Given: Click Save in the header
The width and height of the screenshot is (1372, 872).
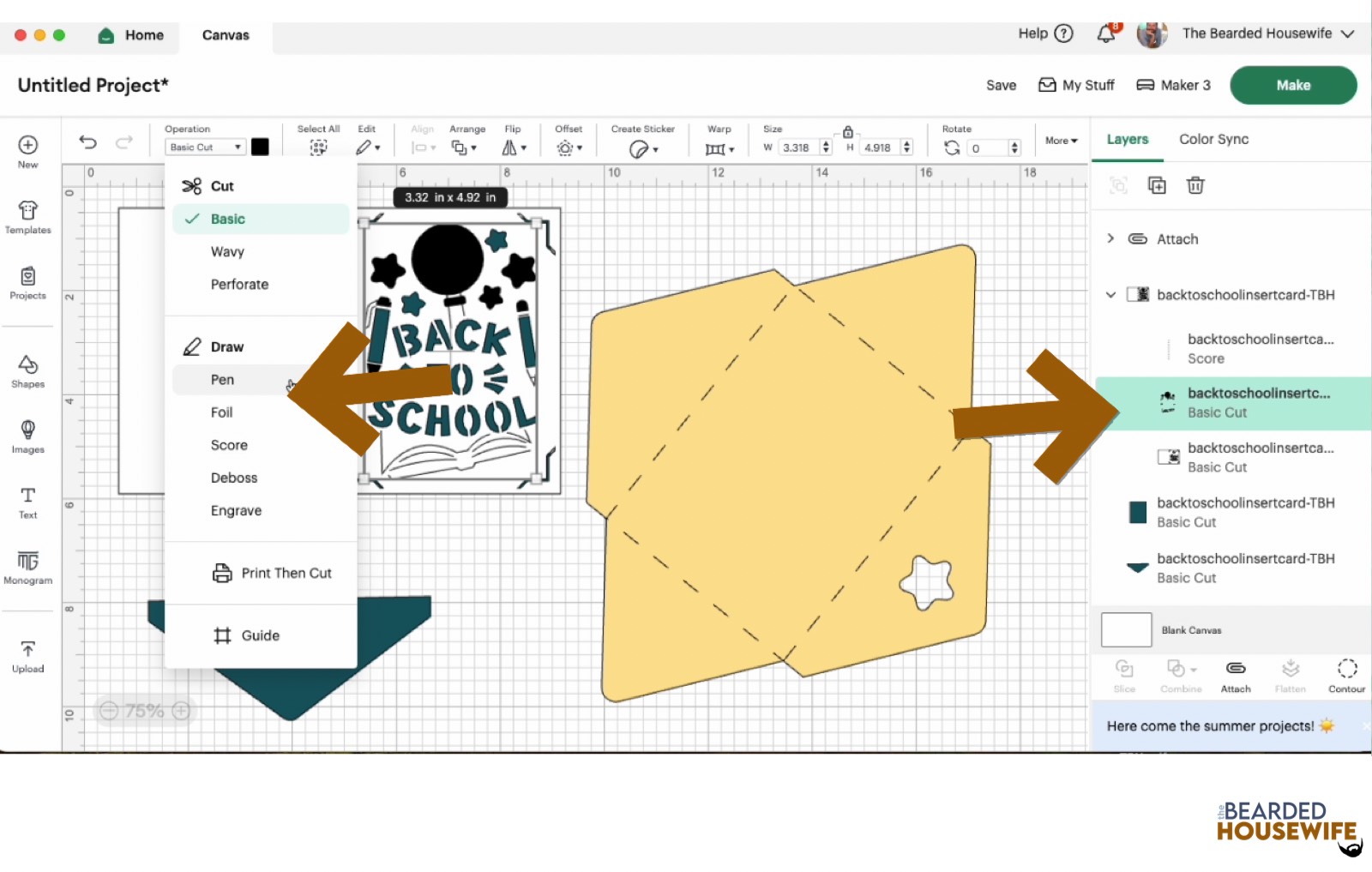Looking at the screenshot, I should pyautogui.click(x=1001, y=85).
